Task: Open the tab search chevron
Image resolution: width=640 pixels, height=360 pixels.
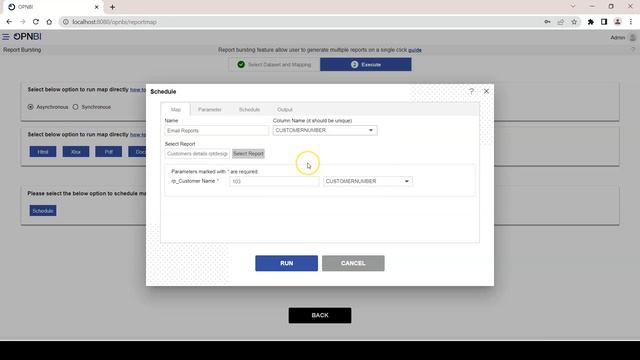Action: pyautogui.click(x=573, y=6)
